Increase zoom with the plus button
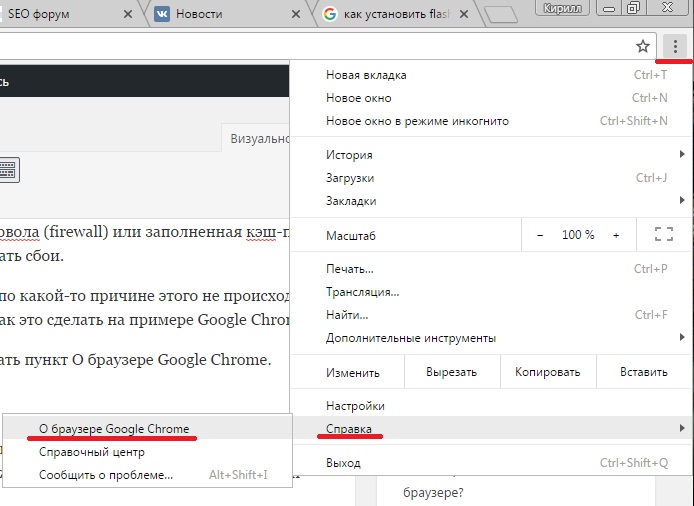 point(616,235)
